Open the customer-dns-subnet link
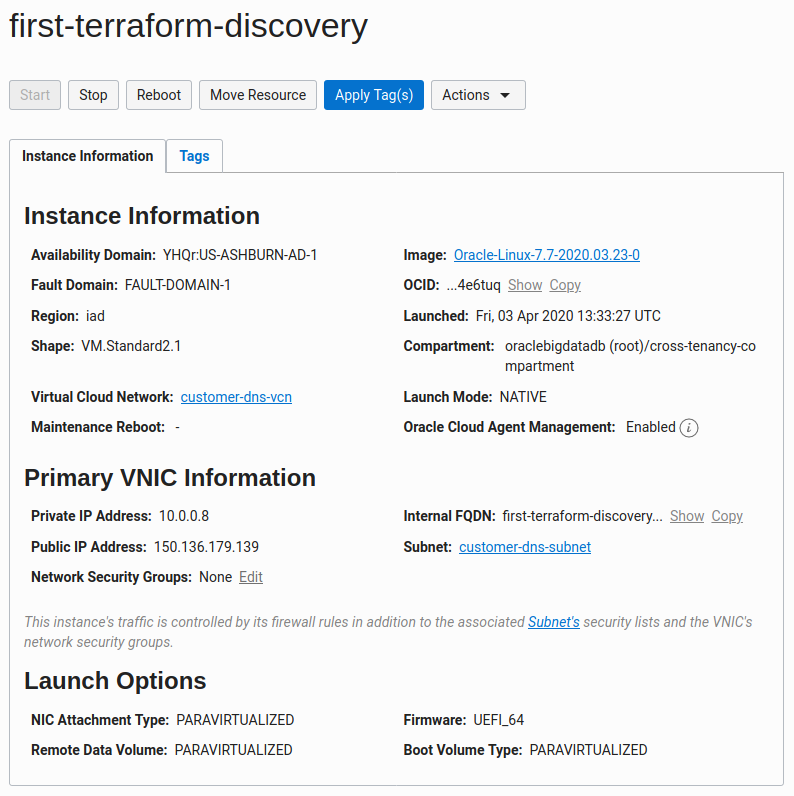This screenshot has width=794, height=796. click(525, 547)
